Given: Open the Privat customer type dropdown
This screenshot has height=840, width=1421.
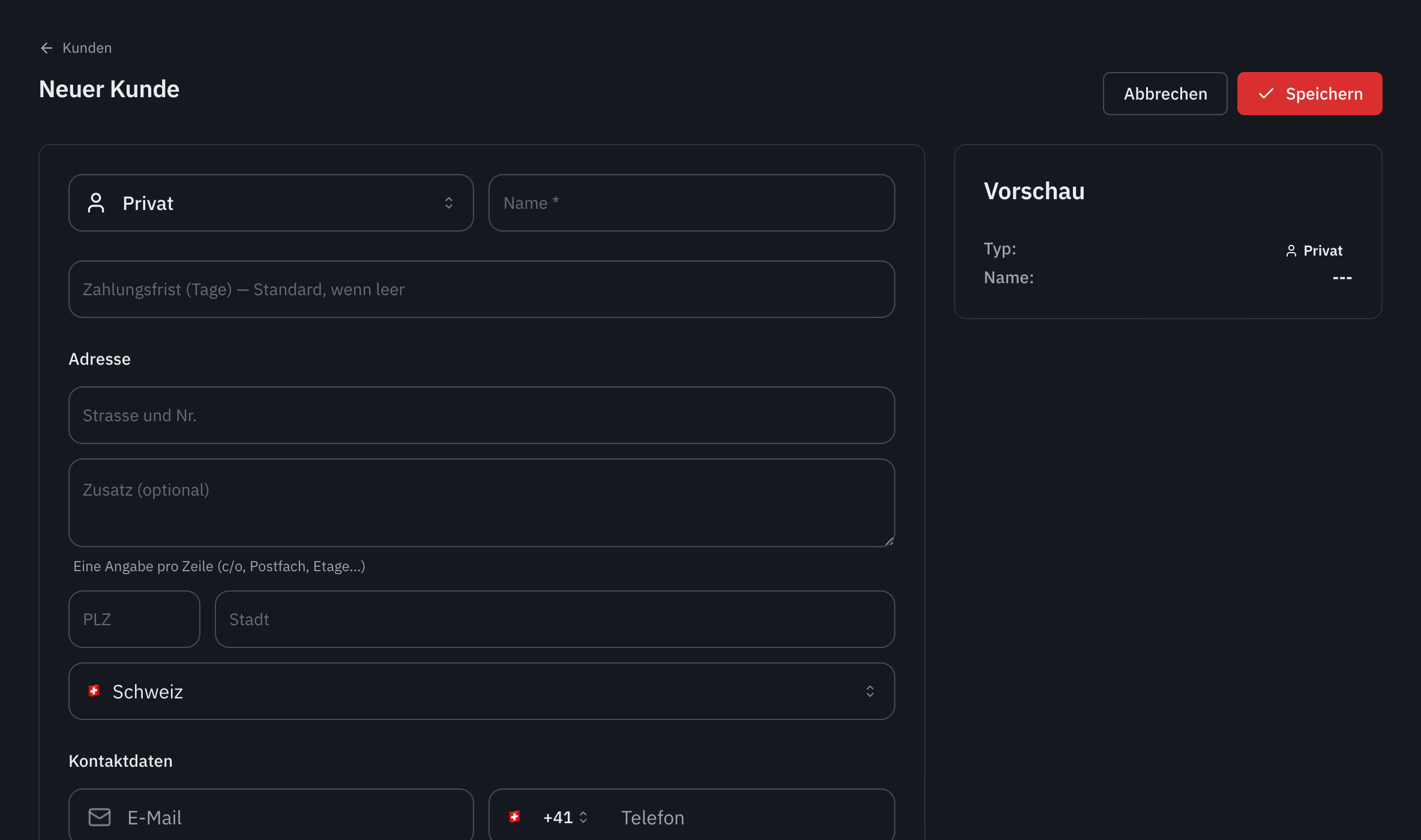Looking at the screenshot, I should pyautogui.click(x=271, y=203).
